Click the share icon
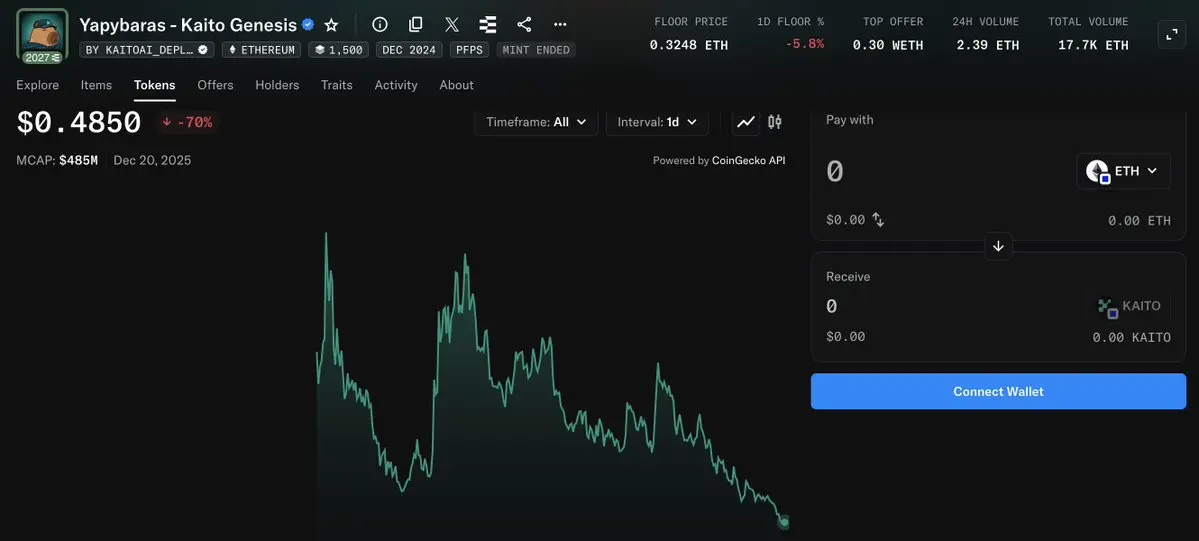Screen dimensions: 1199x541 click(x=524, y=24)
